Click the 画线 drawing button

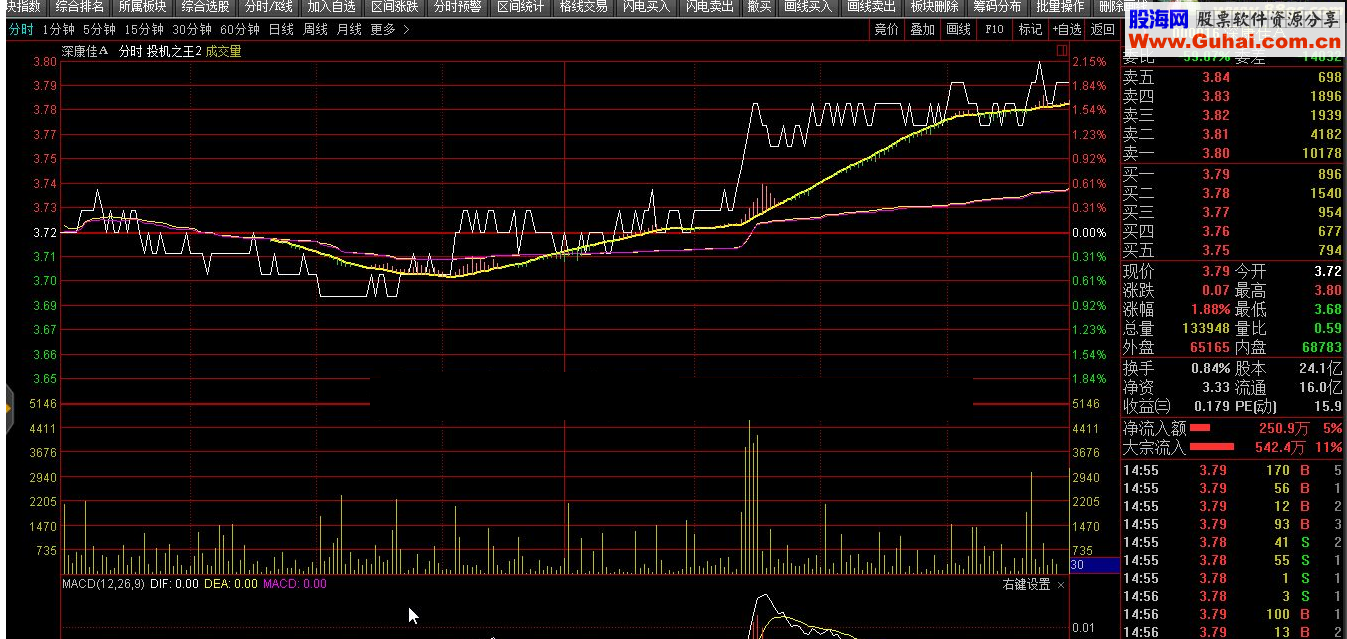coord(958,29)
